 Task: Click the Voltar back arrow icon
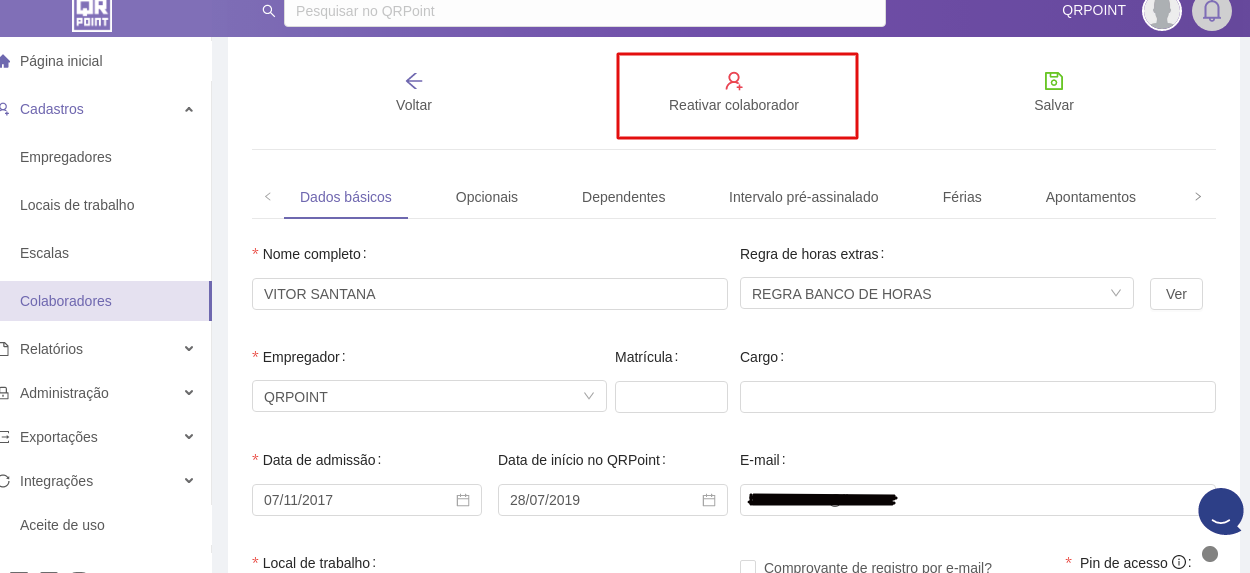414,81
